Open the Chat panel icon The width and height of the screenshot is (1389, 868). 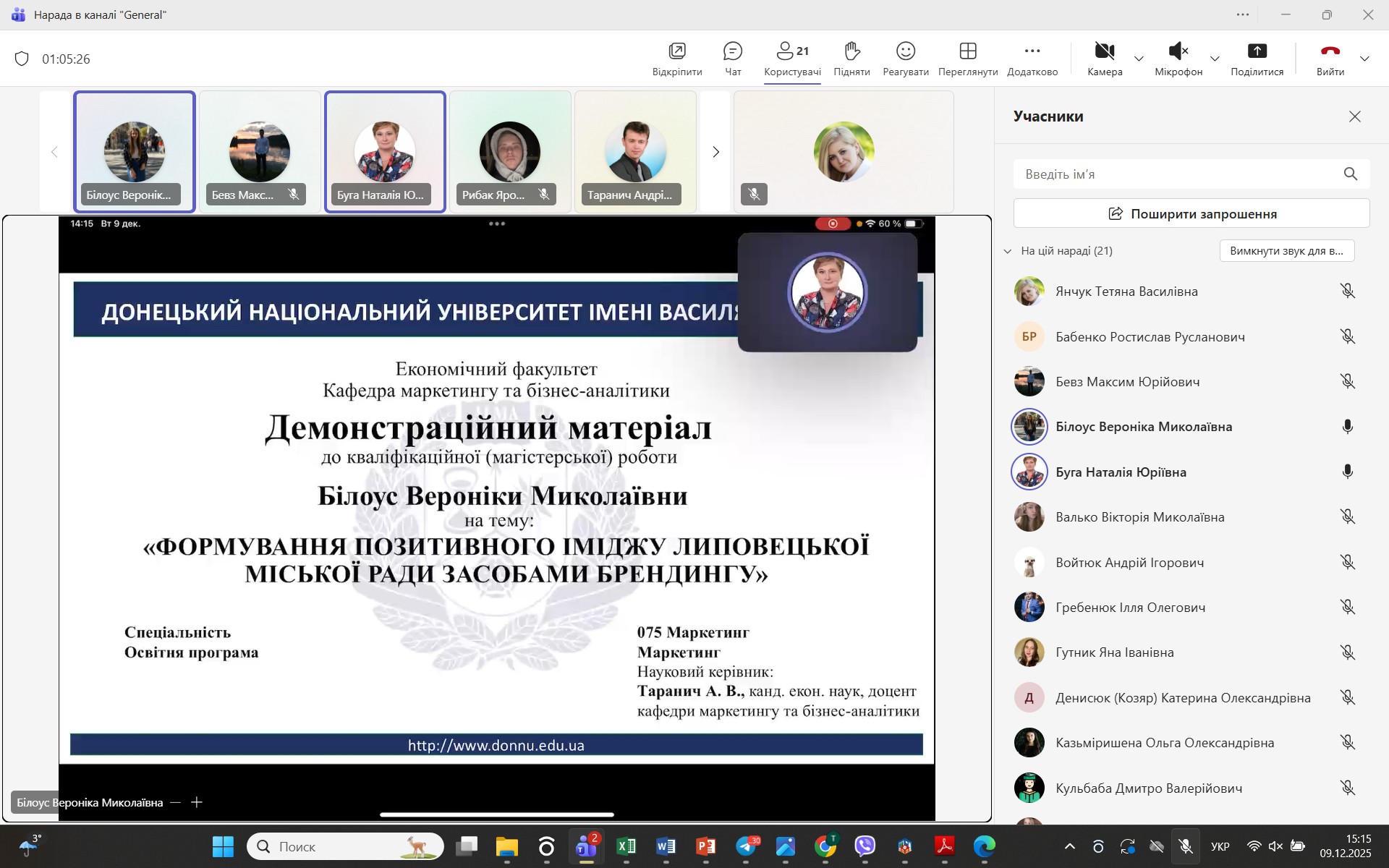(x=733, y=51)
